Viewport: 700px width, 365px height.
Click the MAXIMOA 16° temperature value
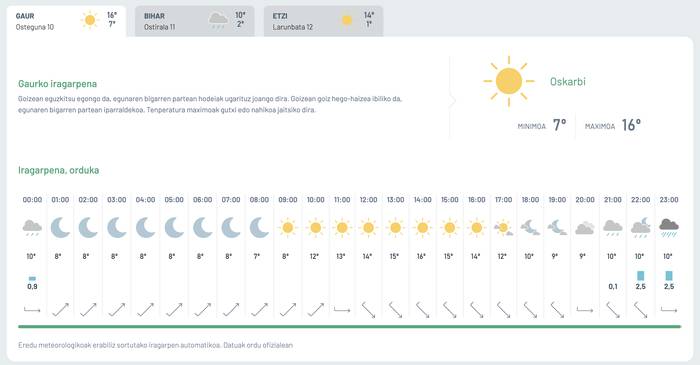click(631, 125)
